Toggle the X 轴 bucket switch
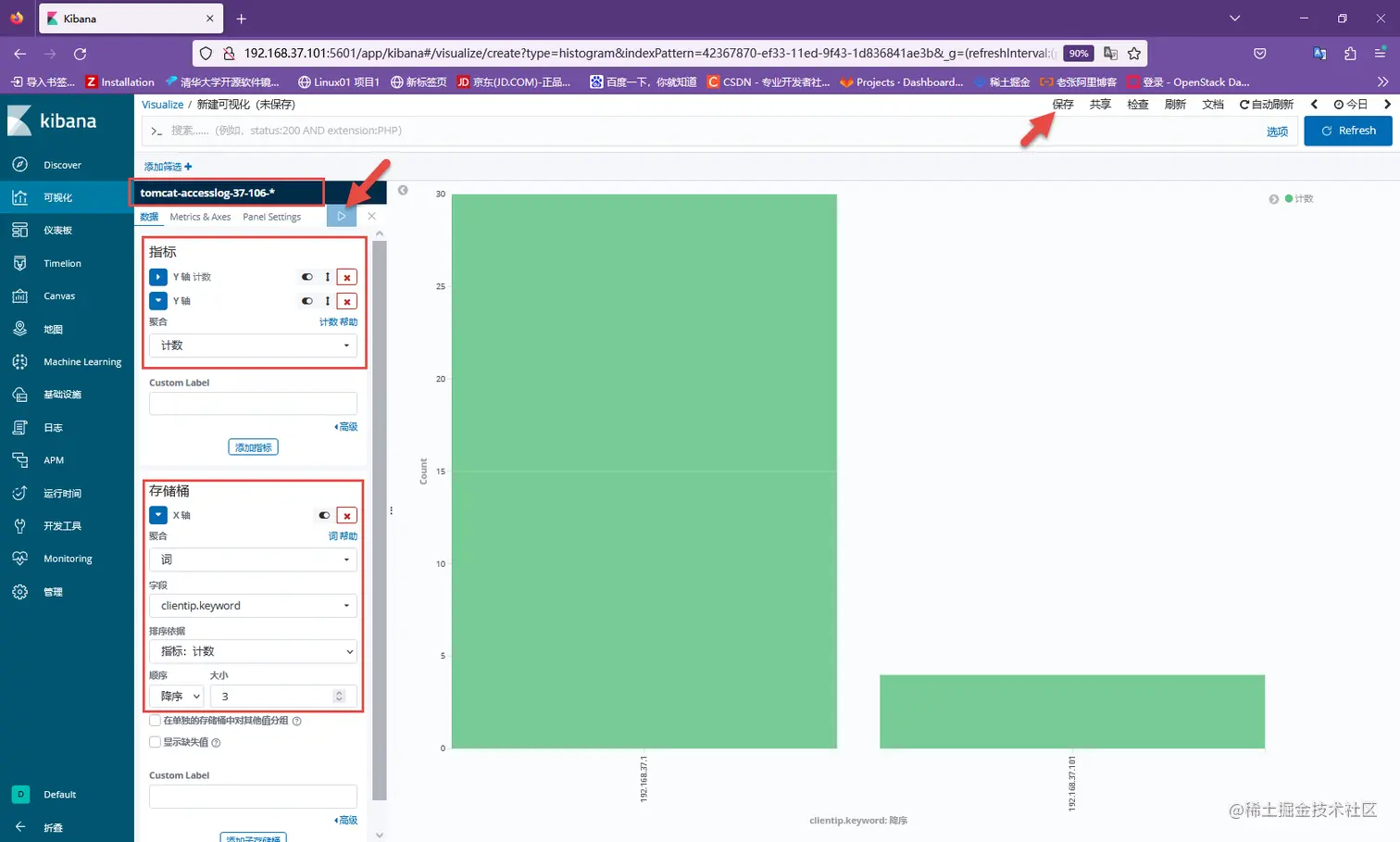This screenshot has height=842, width=1400. pos(324,516)
